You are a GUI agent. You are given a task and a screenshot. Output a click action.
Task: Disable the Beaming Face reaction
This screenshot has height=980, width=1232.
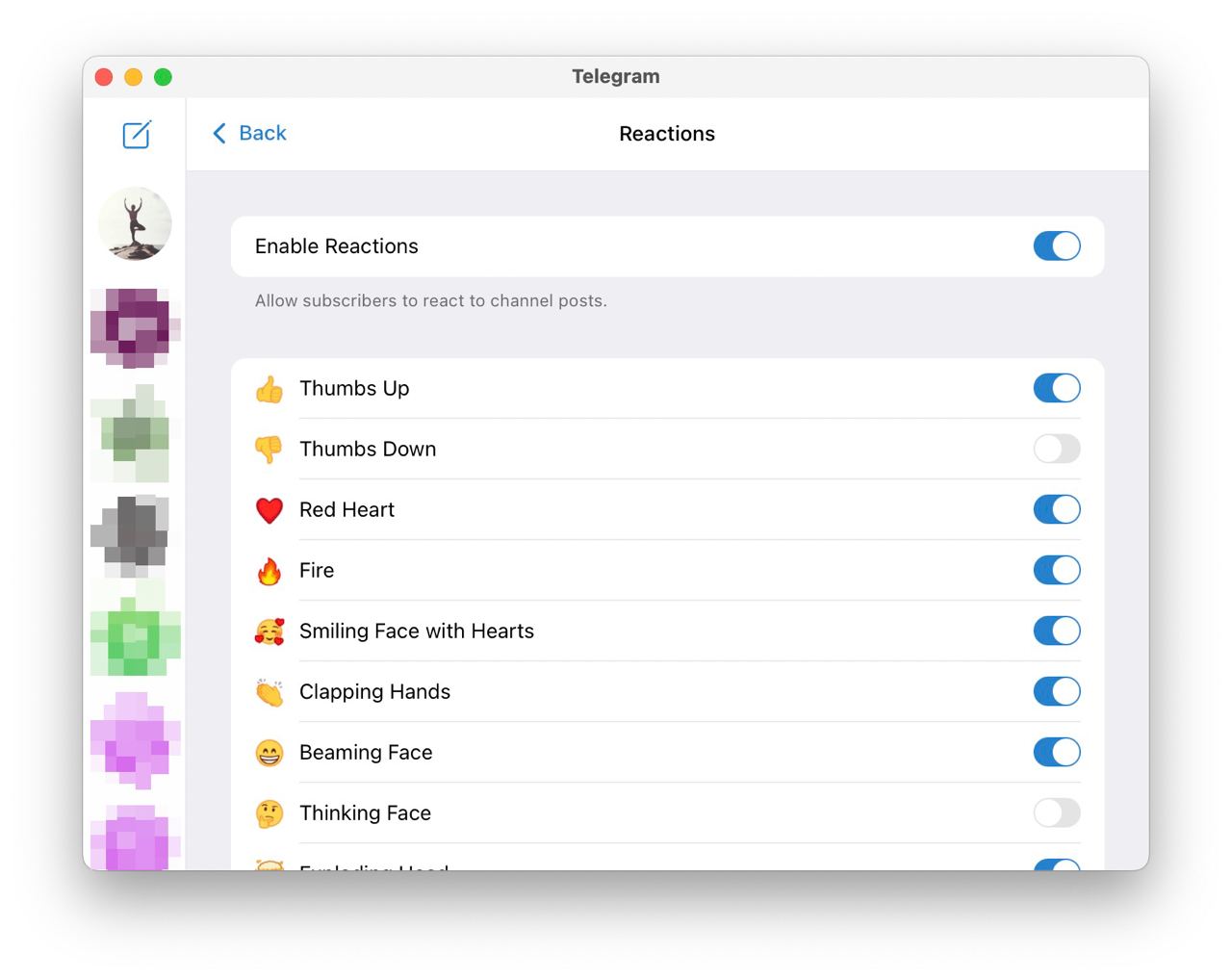[1057, 752]
